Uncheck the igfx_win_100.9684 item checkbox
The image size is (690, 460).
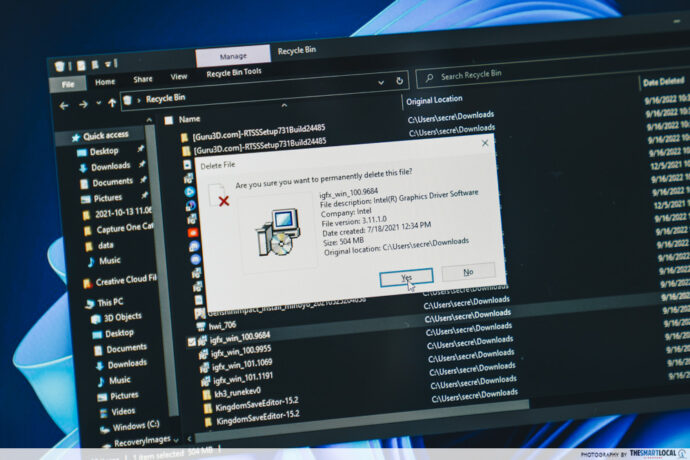pos(191,342)
